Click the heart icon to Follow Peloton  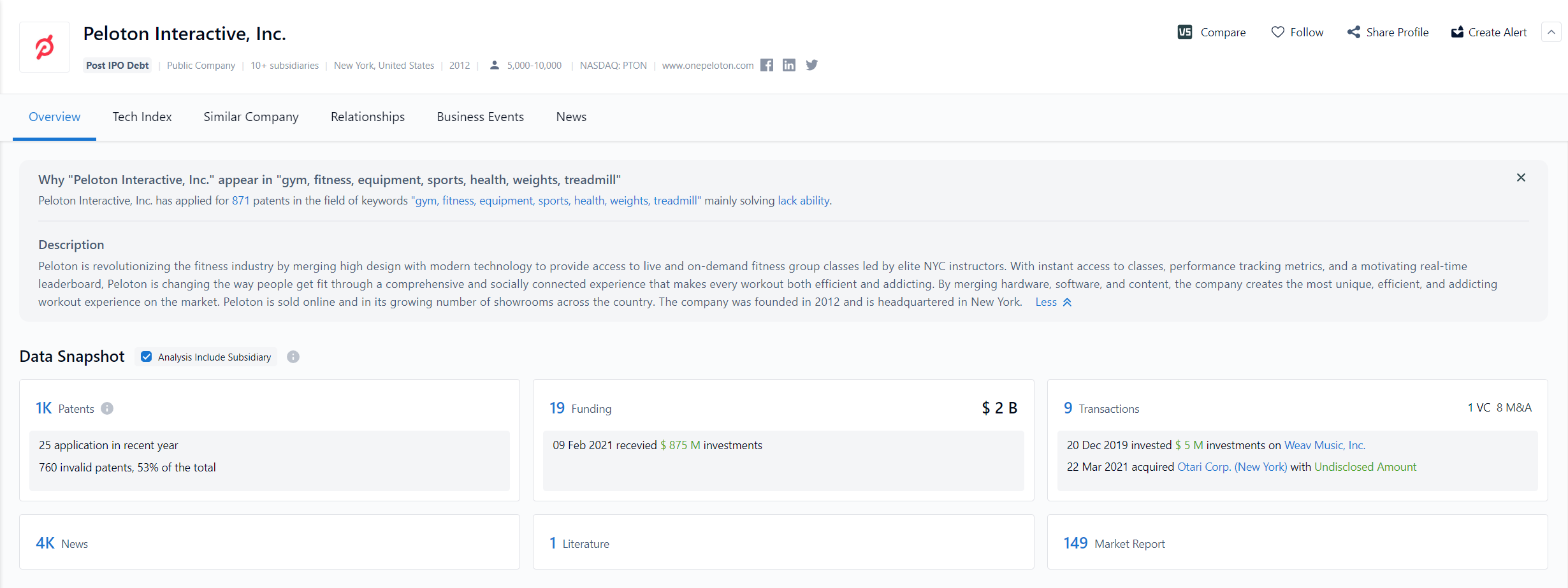tap(1277, 31)
